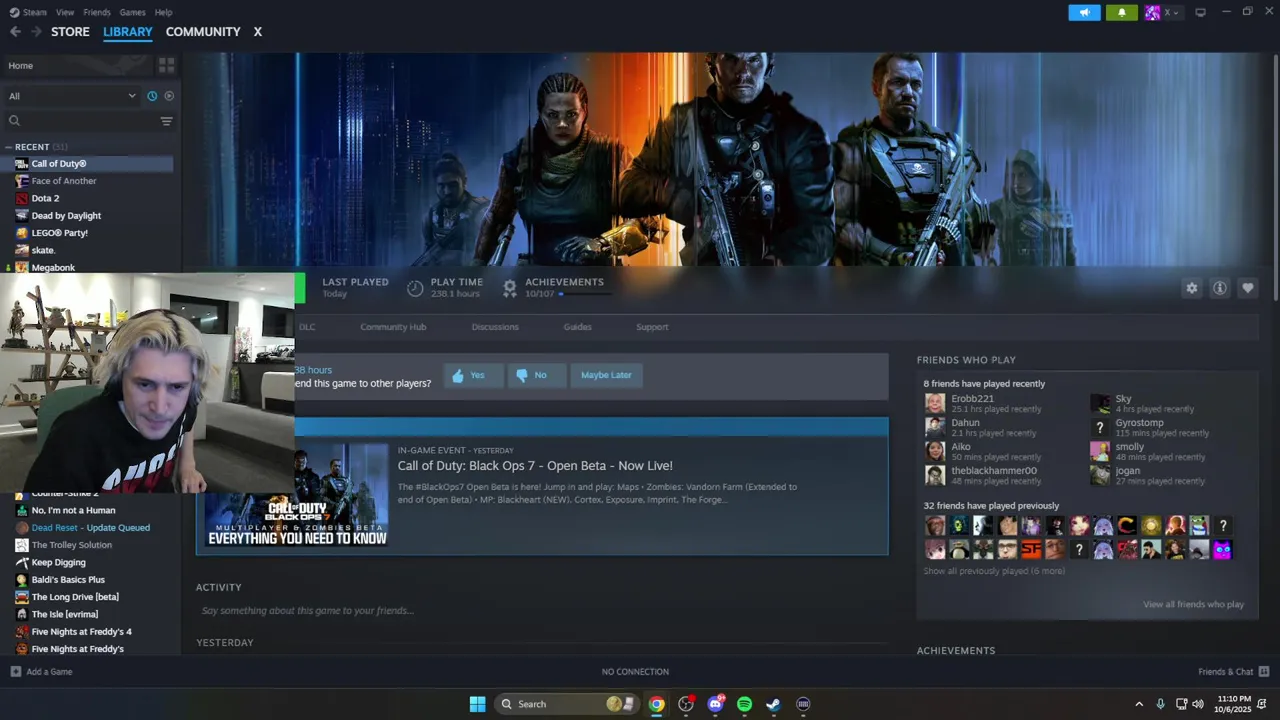Open the STORE tab
Viewport: 1280px width, 720px height.
(70, 32)
